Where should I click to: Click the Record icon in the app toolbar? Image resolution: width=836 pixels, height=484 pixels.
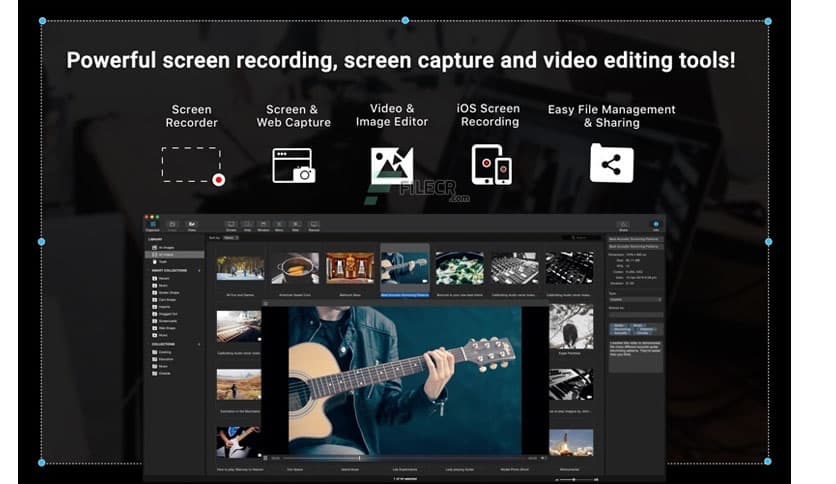coord(313,225)
